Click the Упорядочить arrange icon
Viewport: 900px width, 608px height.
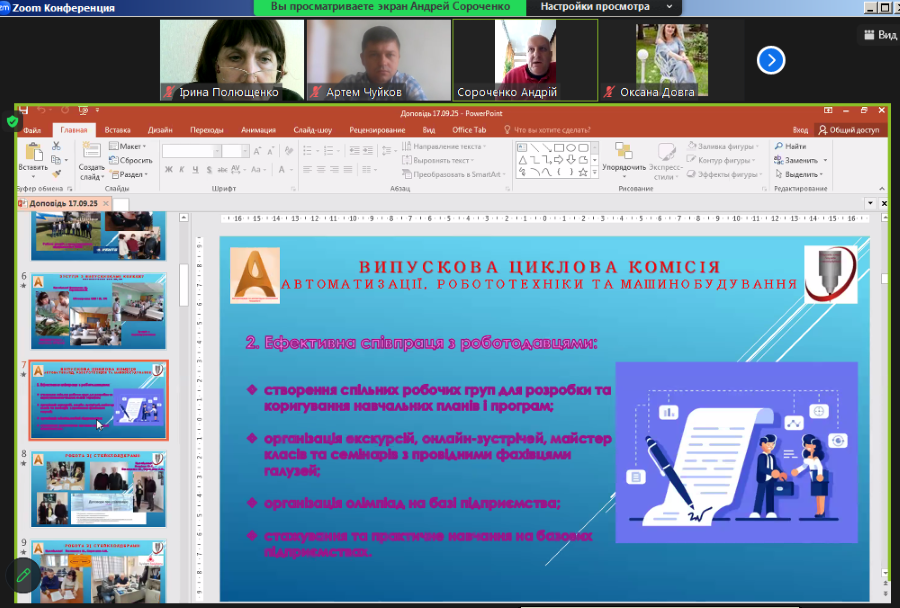point(624,153)
